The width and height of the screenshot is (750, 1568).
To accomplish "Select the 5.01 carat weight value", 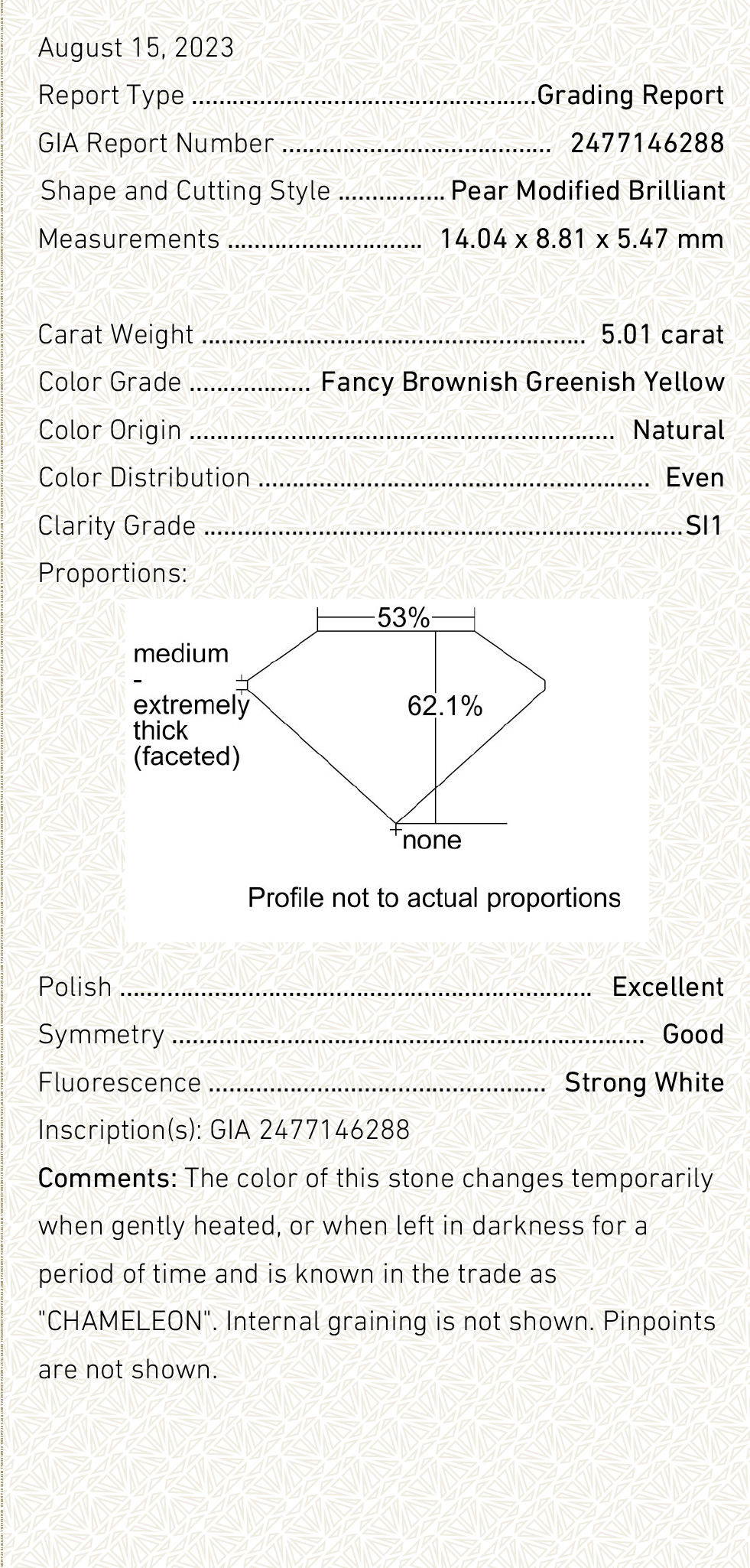I will pyautogui.click(x=661, y=334).
